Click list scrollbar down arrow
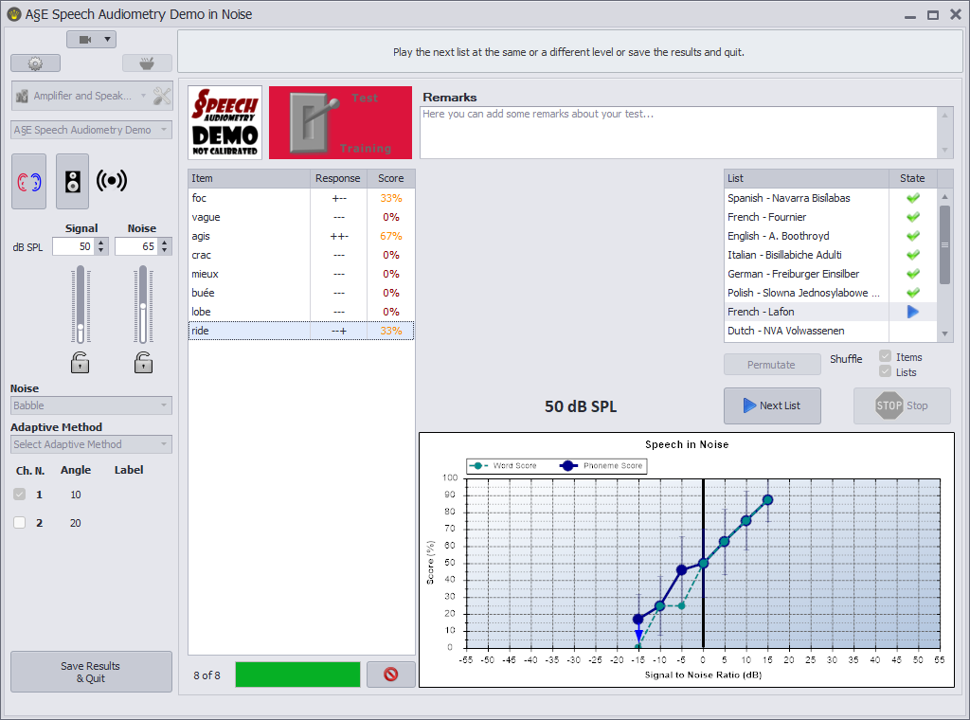 [x=945, y=334]
